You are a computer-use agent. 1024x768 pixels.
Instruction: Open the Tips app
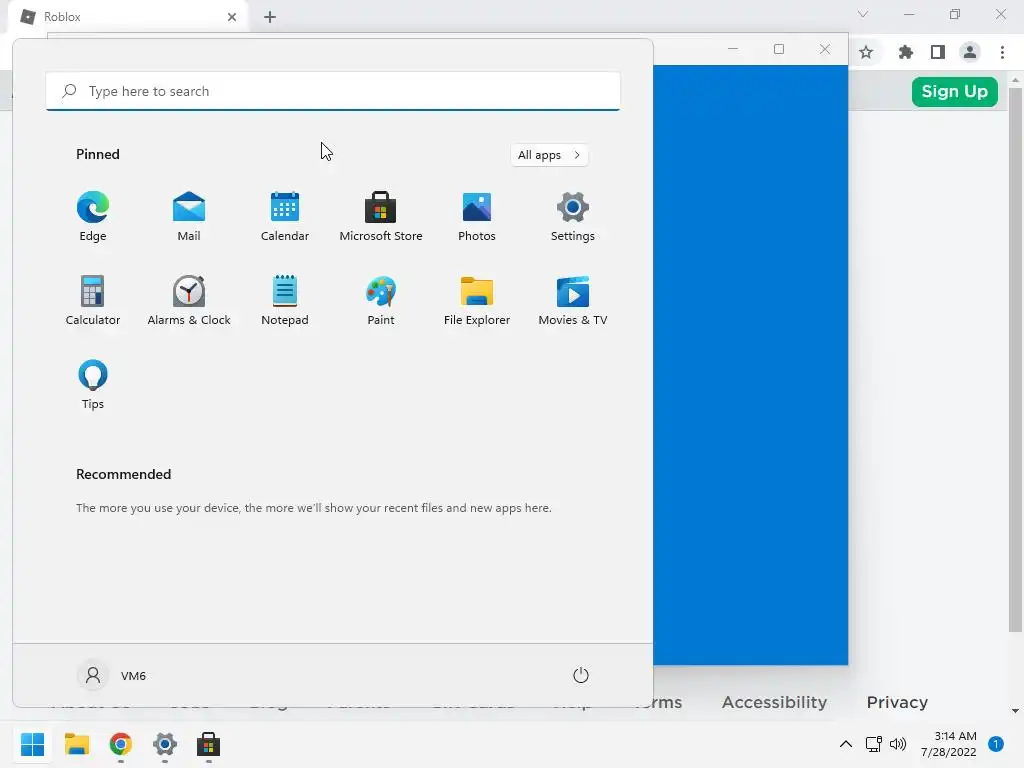point(93,385)
